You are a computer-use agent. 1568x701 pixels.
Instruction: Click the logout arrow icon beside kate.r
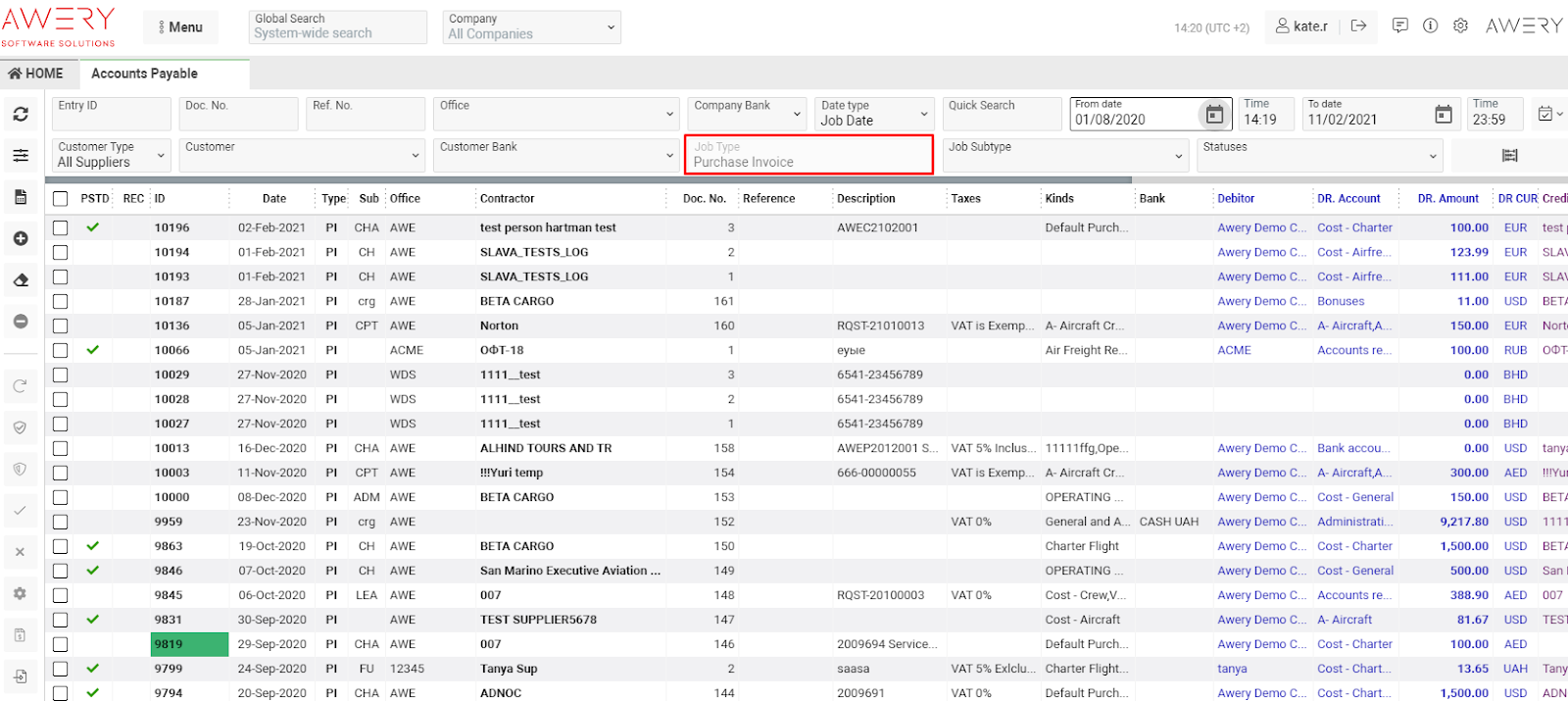pyautogui.click(x=1358, y=26)
